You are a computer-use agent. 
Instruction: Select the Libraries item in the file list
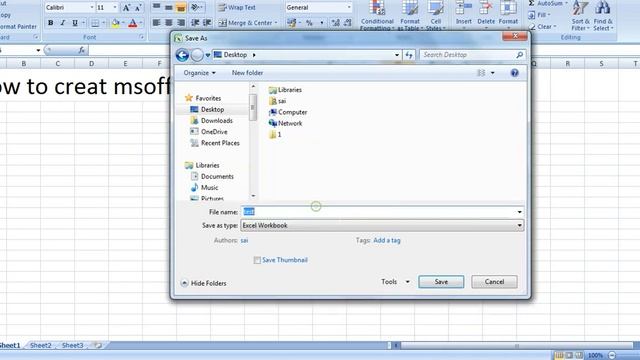[285, 90]
